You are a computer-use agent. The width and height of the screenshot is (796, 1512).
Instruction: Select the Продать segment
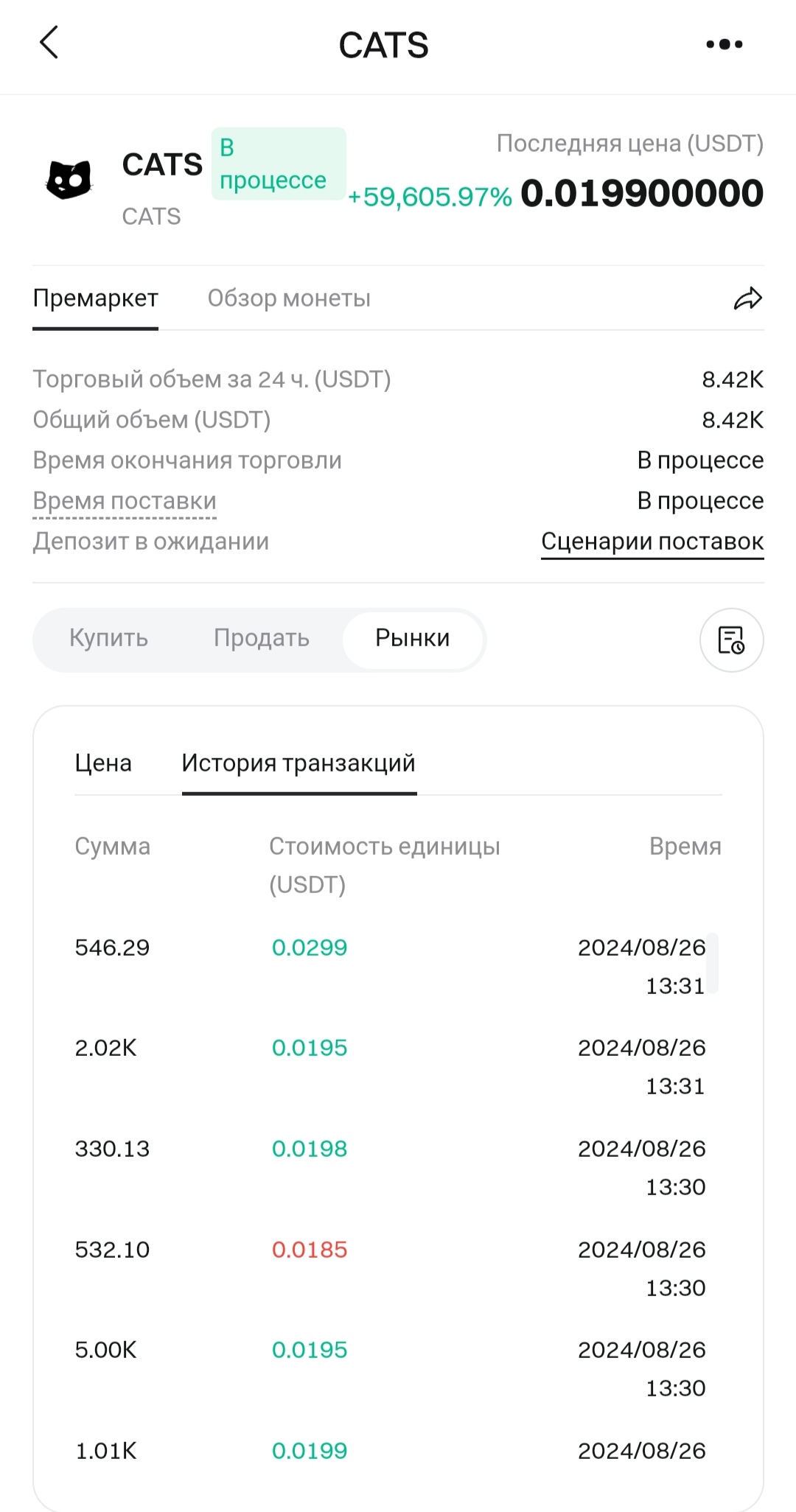point(262,638)
